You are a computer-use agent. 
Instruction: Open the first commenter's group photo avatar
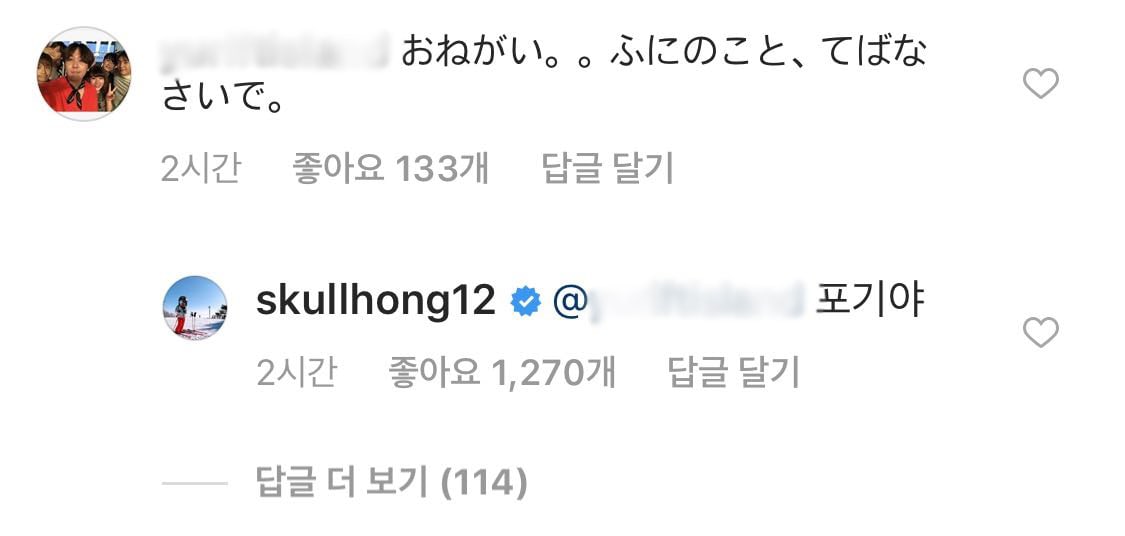(x=84, y=74)
